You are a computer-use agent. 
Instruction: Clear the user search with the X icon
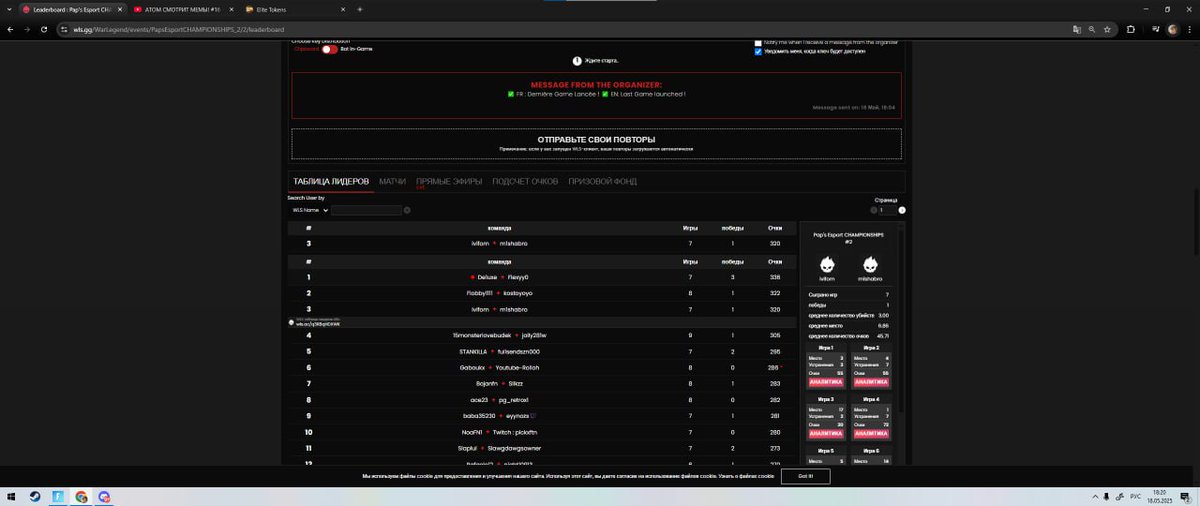click(x=407, y=210)
